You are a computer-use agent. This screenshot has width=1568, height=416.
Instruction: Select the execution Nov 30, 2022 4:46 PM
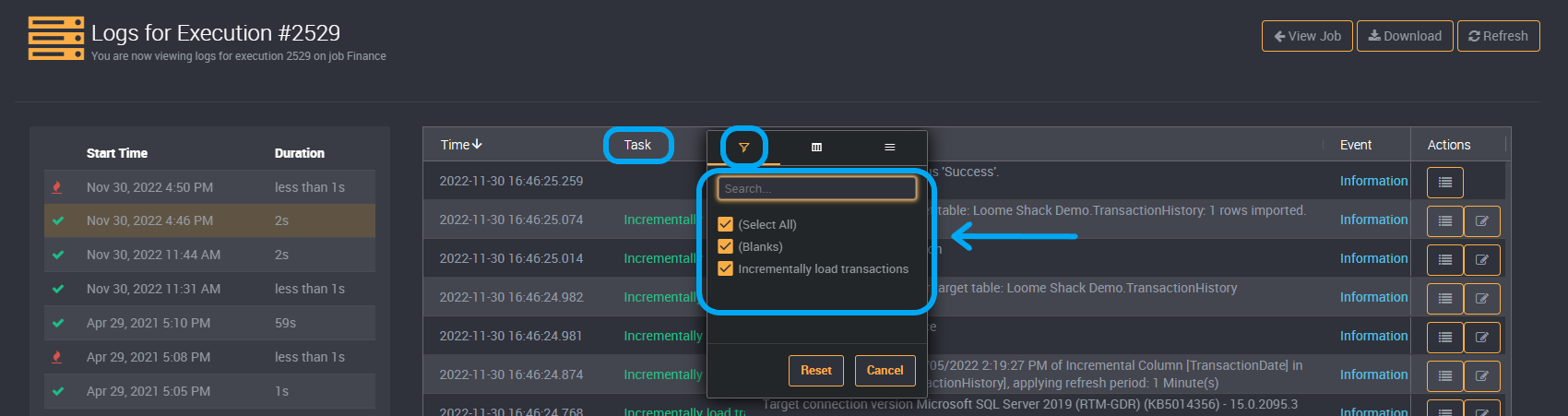click(209, 221)
